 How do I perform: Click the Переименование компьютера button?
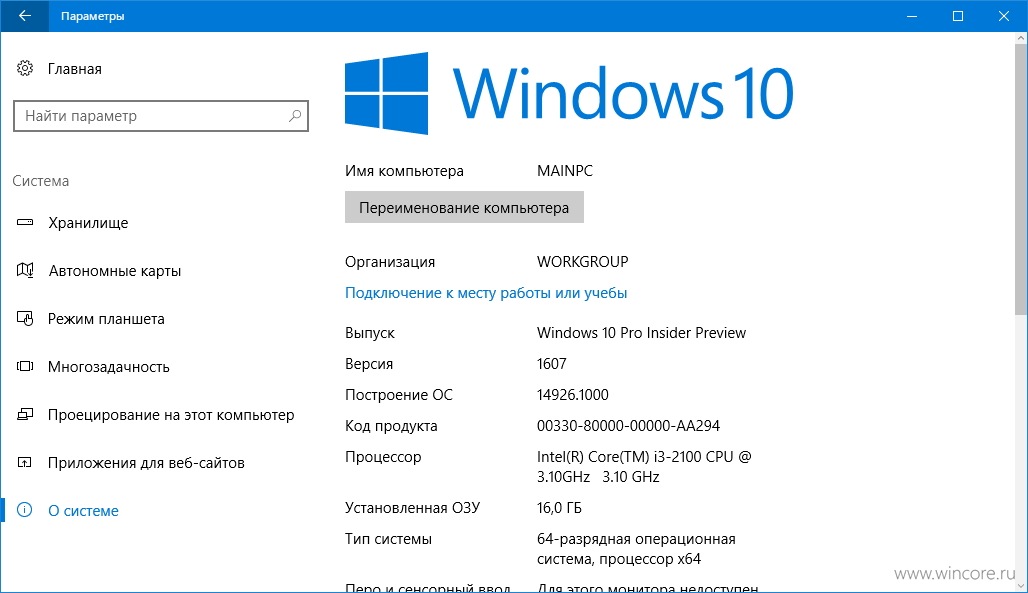pyautogui.click(x=464, y=207)
